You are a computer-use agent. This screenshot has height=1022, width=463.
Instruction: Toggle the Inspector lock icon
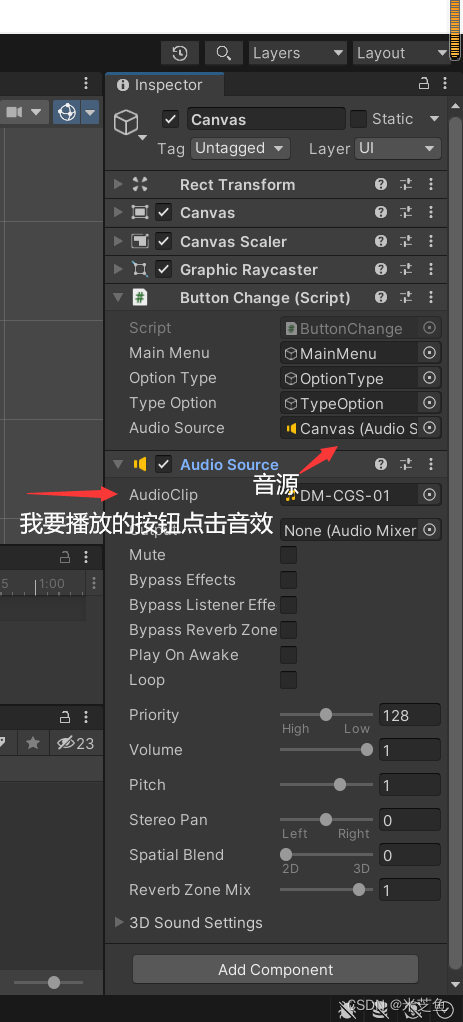tap(424, 83)
